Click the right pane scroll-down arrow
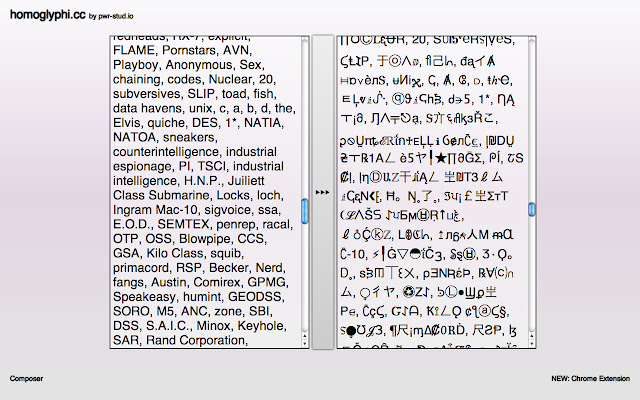 [531, 344]
